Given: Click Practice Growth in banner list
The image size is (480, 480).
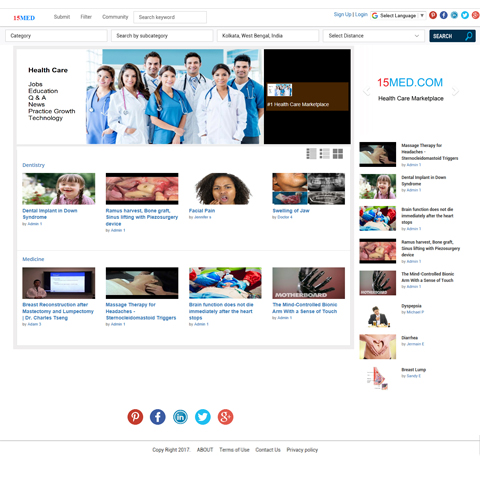Looking at the screenshot, I should click(x=52, y=111).
